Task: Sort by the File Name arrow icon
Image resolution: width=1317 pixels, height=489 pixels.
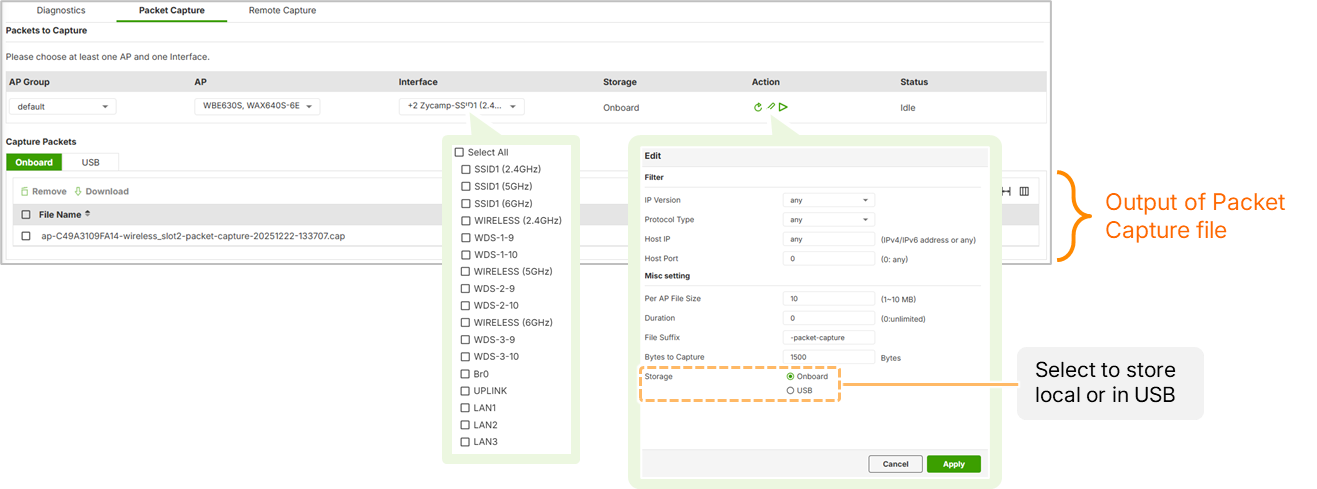Action: coord(88,214)
